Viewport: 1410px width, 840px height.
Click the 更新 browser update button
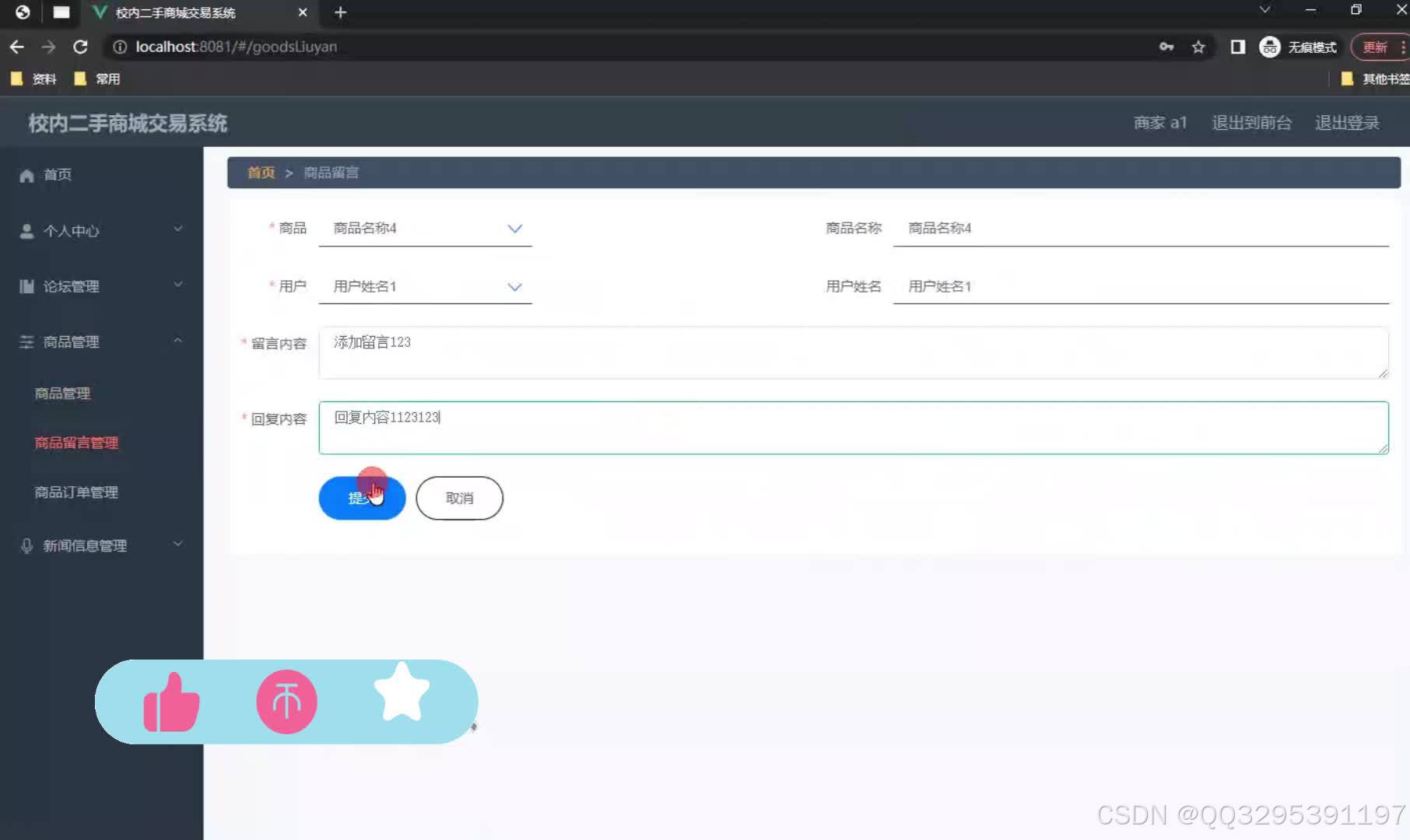(x=1375, y=47)
